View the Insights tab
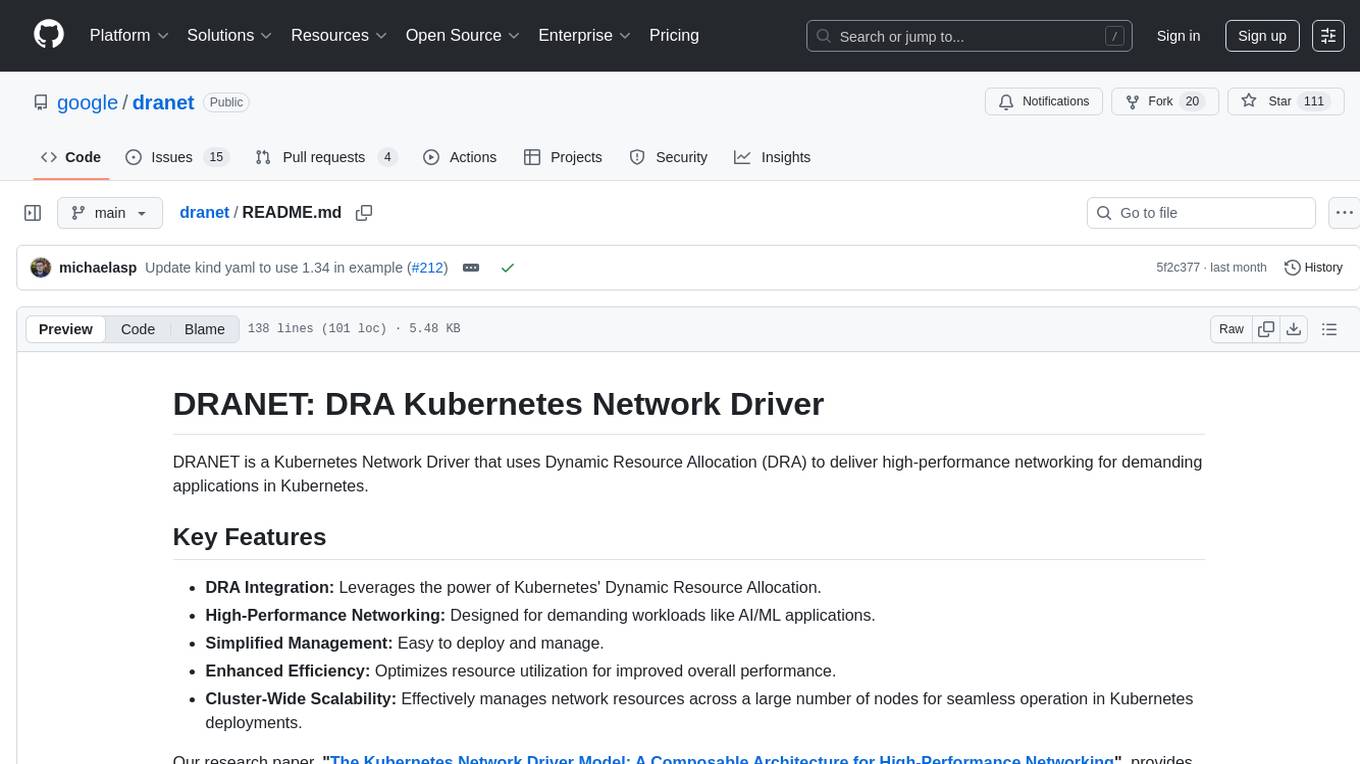The height and width of the screenshot is (764, 1360). point(772,157)
